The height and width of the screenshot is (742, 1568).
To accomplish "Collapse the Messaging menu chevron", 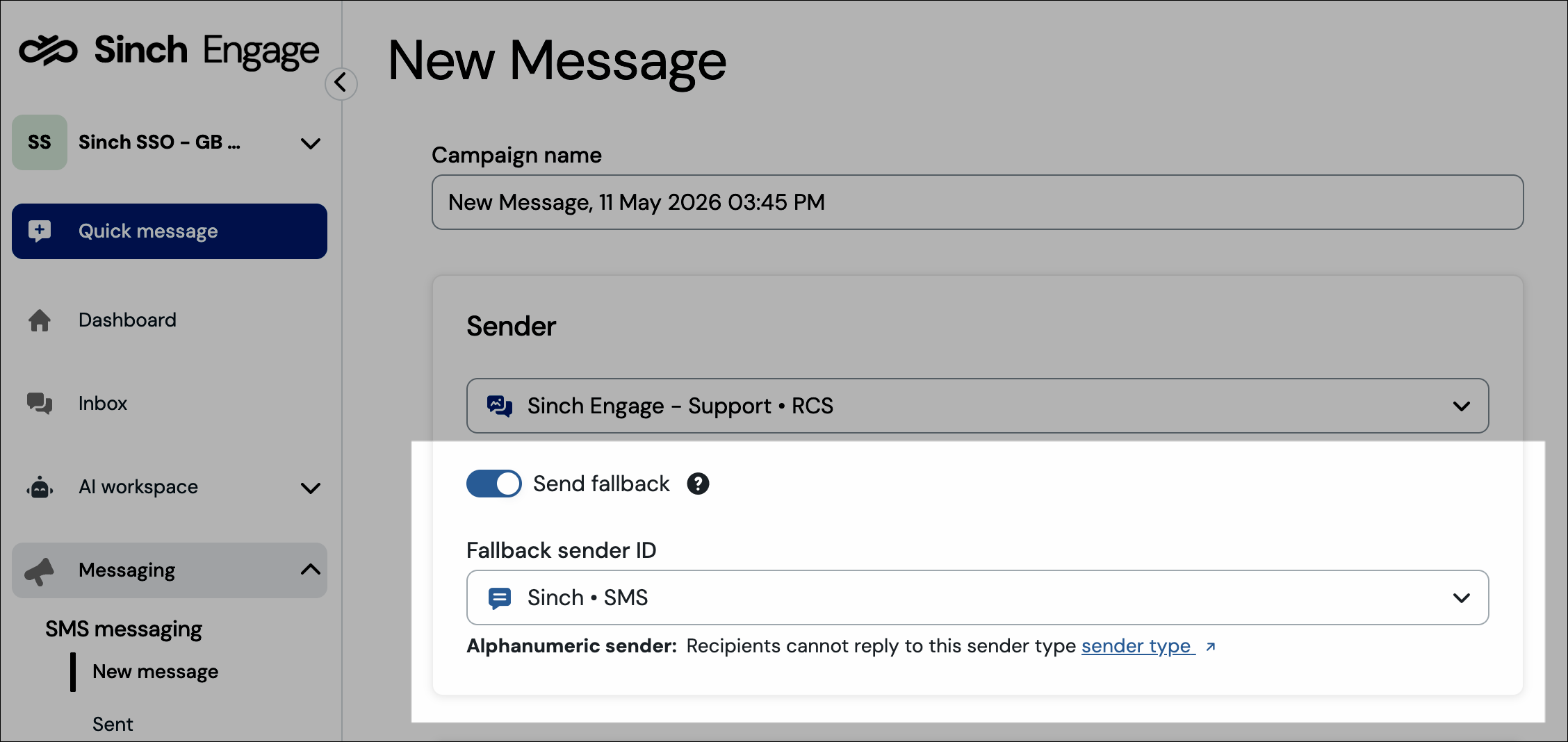I will pyautogui.click(x=311, y=570).
